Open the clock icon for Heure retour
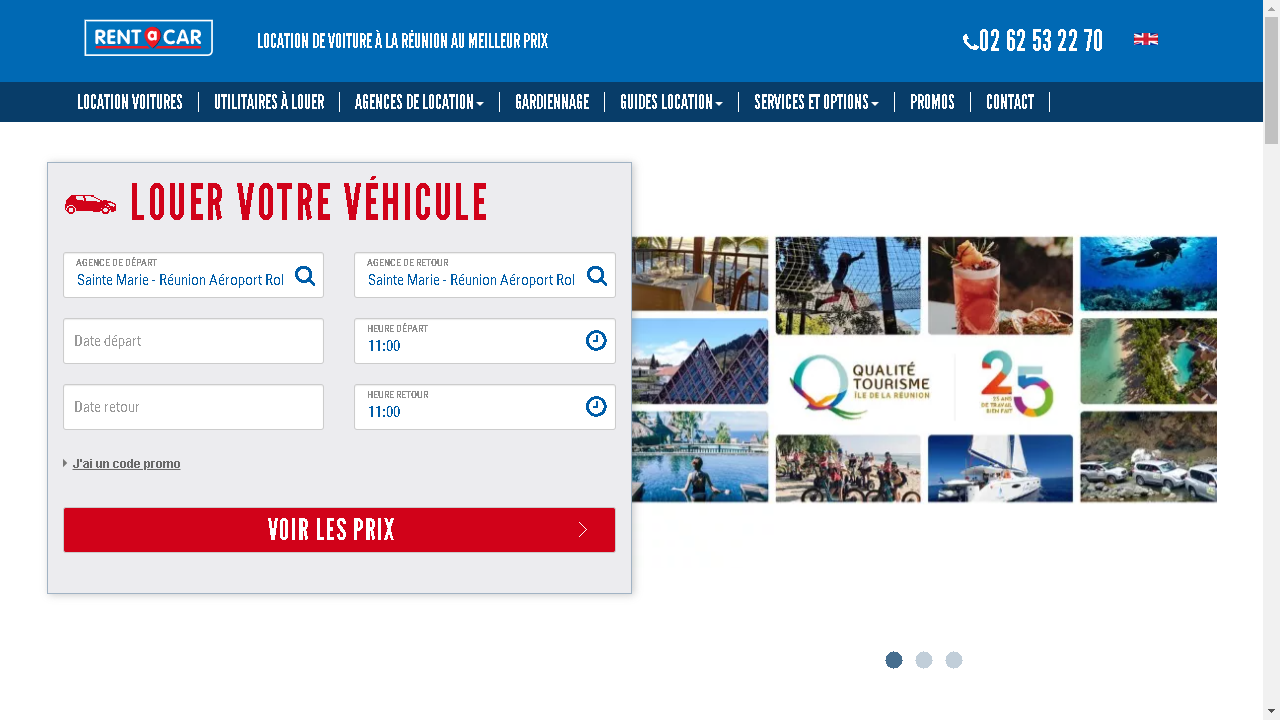The image size is (1280, 720). click(596, 407)
